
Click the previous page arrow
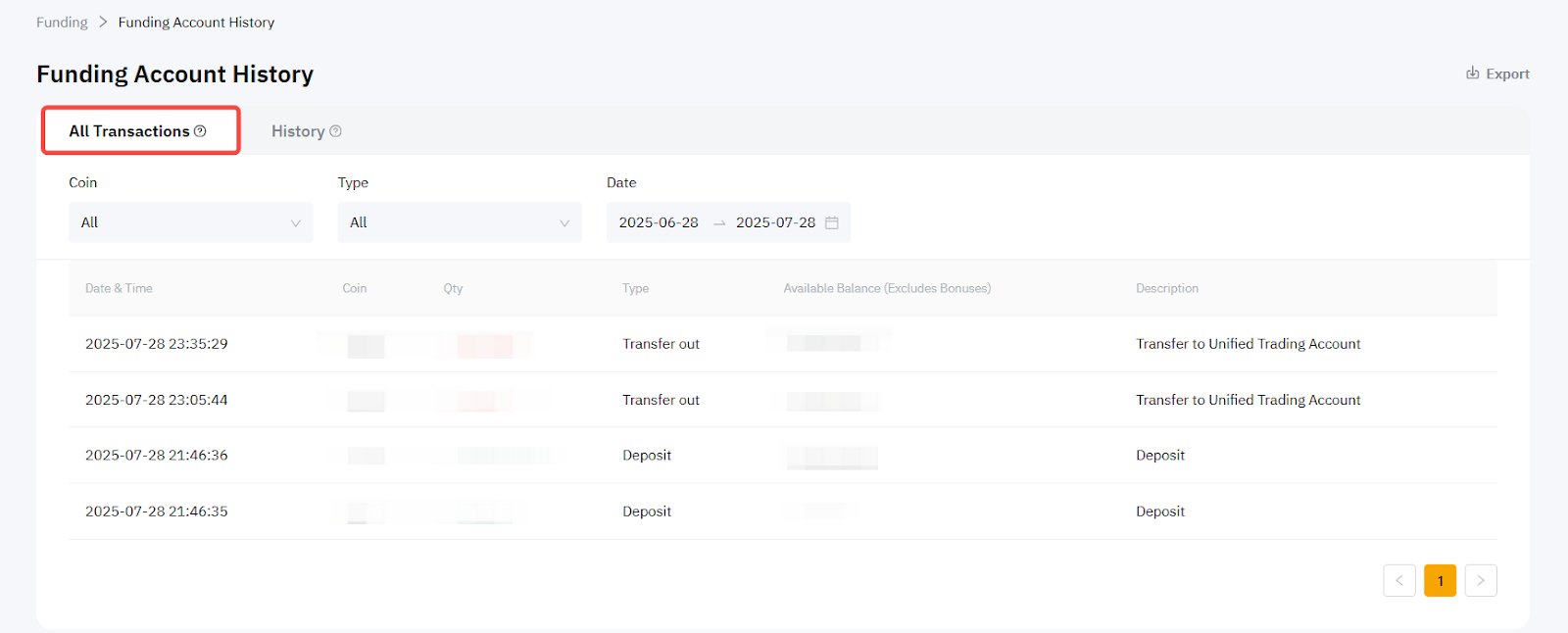point(1398,580)
